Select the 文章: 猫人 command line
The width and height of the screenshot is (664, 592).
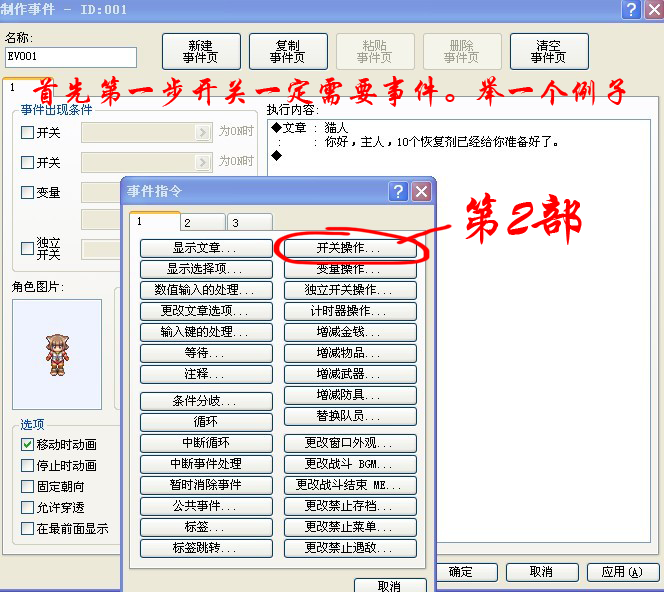point(310,127)
